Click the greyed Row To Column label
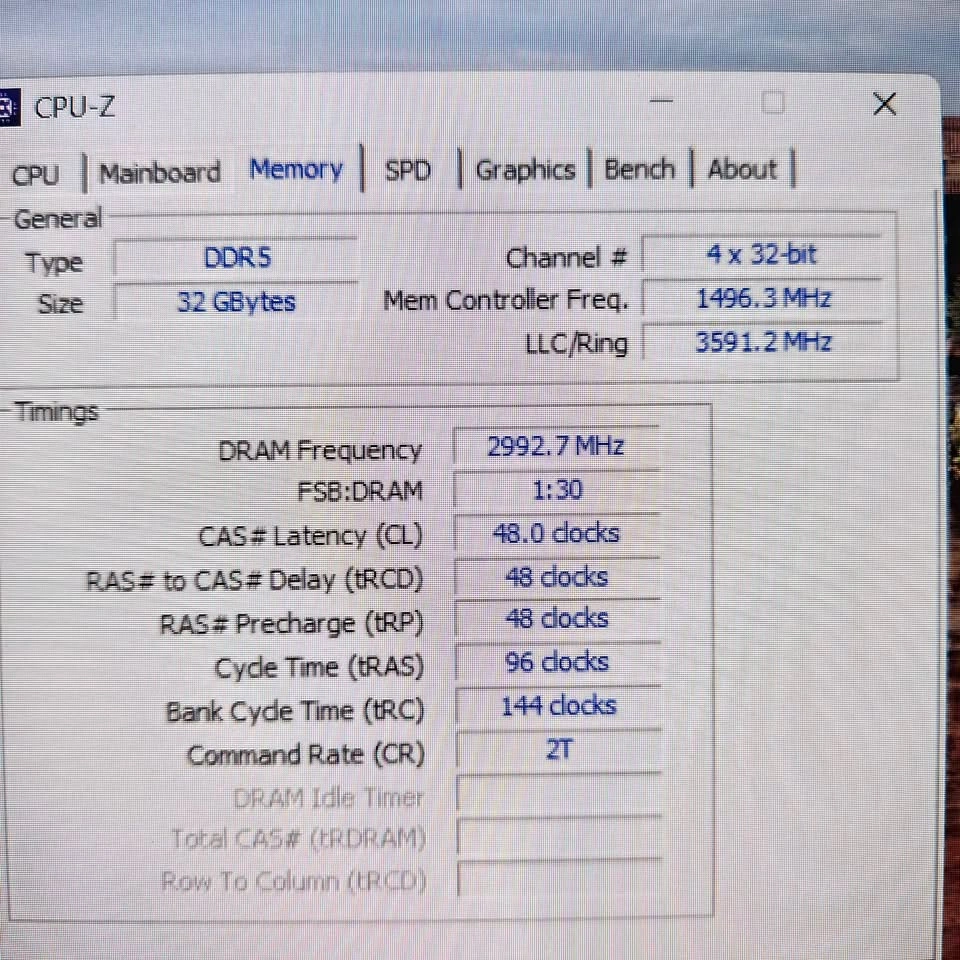This screenshot has height=960, width=960. 294,882
